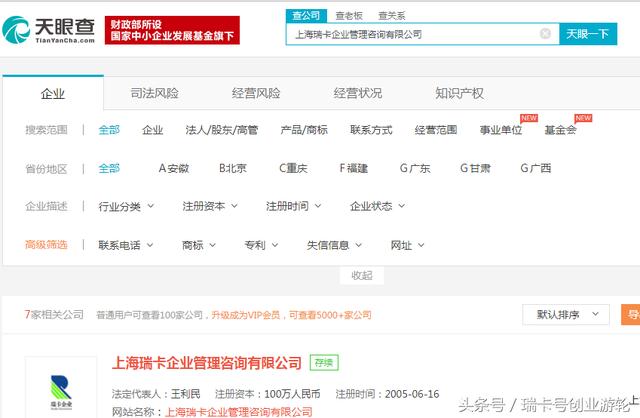This screenshot has height=418, width=640.
Task: Filter by region C重庆
Action: [x=293, y=168]
